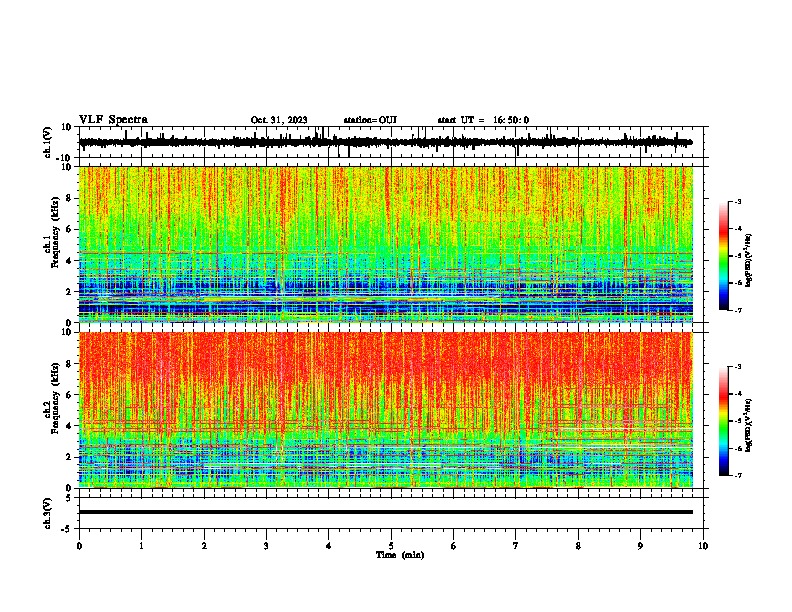Screen dimensions: 792x612
Task: Click the "ch.1(V)" axis label
Action: [48, 142]
